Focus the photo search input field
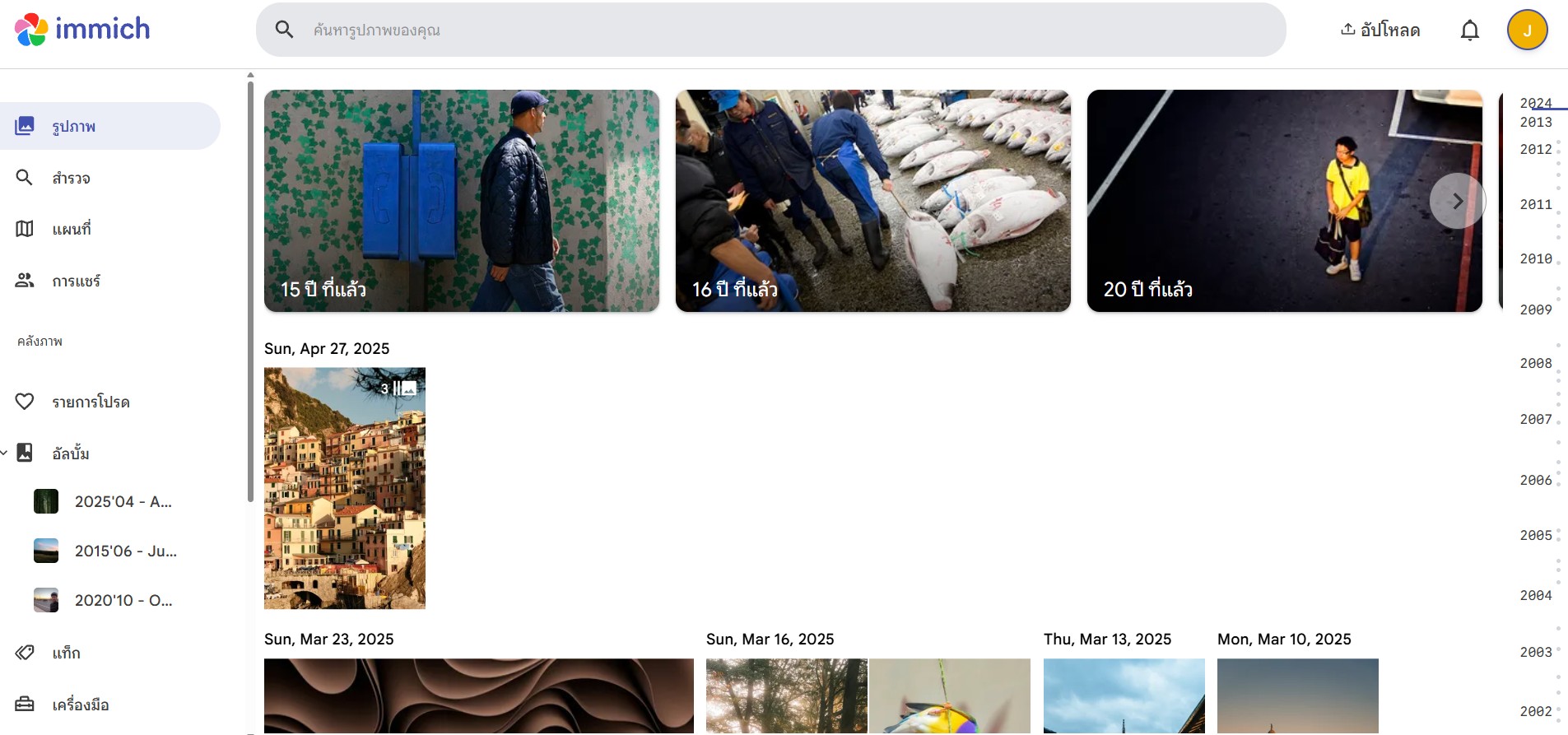Screen dimensions: 1568x735 [771, 30]
